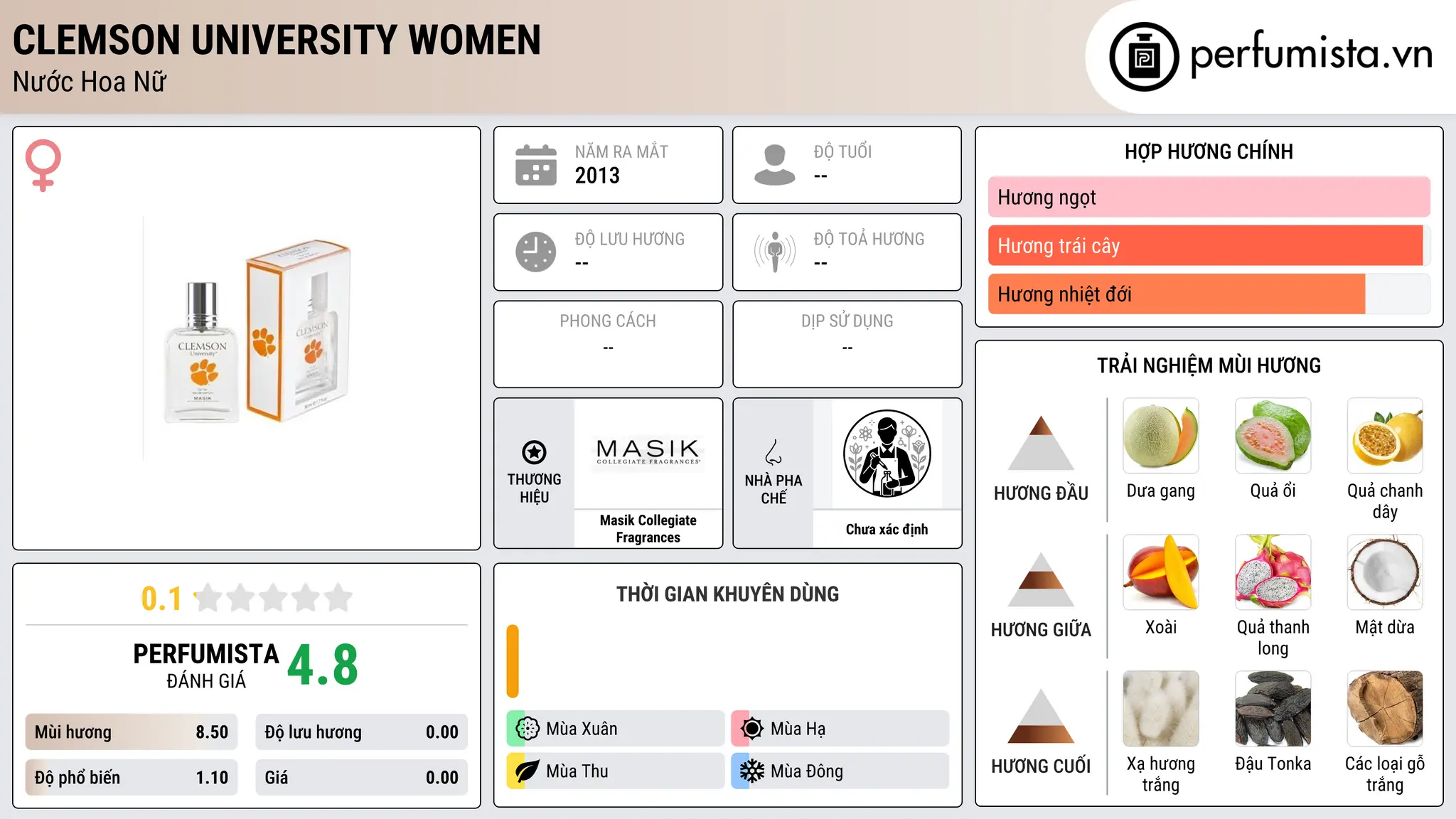1456x819 pixels.
Task: Click the pink female gender symbol
Action: click(43, 165)
